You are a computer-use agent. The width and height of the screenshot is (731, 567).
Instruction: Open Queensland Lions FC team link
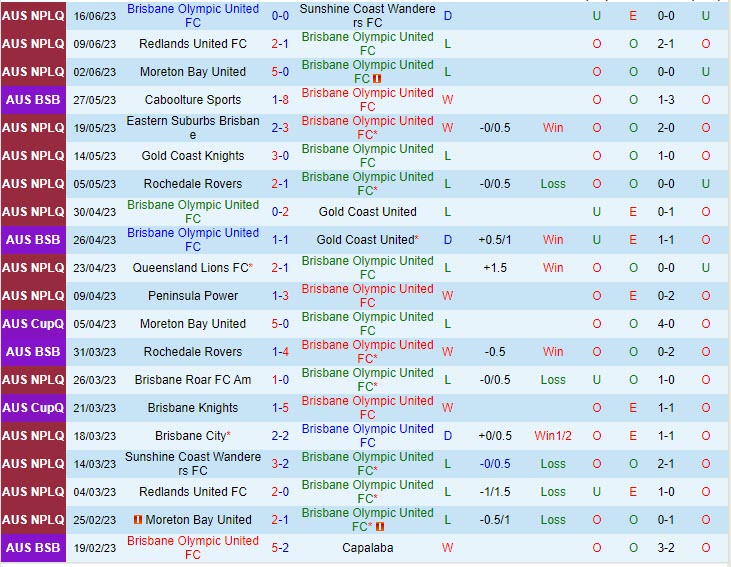point(190,268)
